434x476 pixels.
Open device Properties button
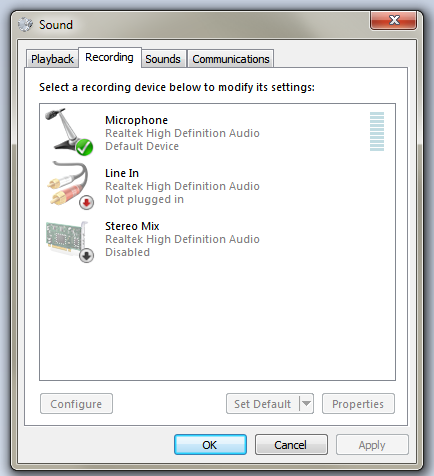pyautogui.click(x=358, y=404)
